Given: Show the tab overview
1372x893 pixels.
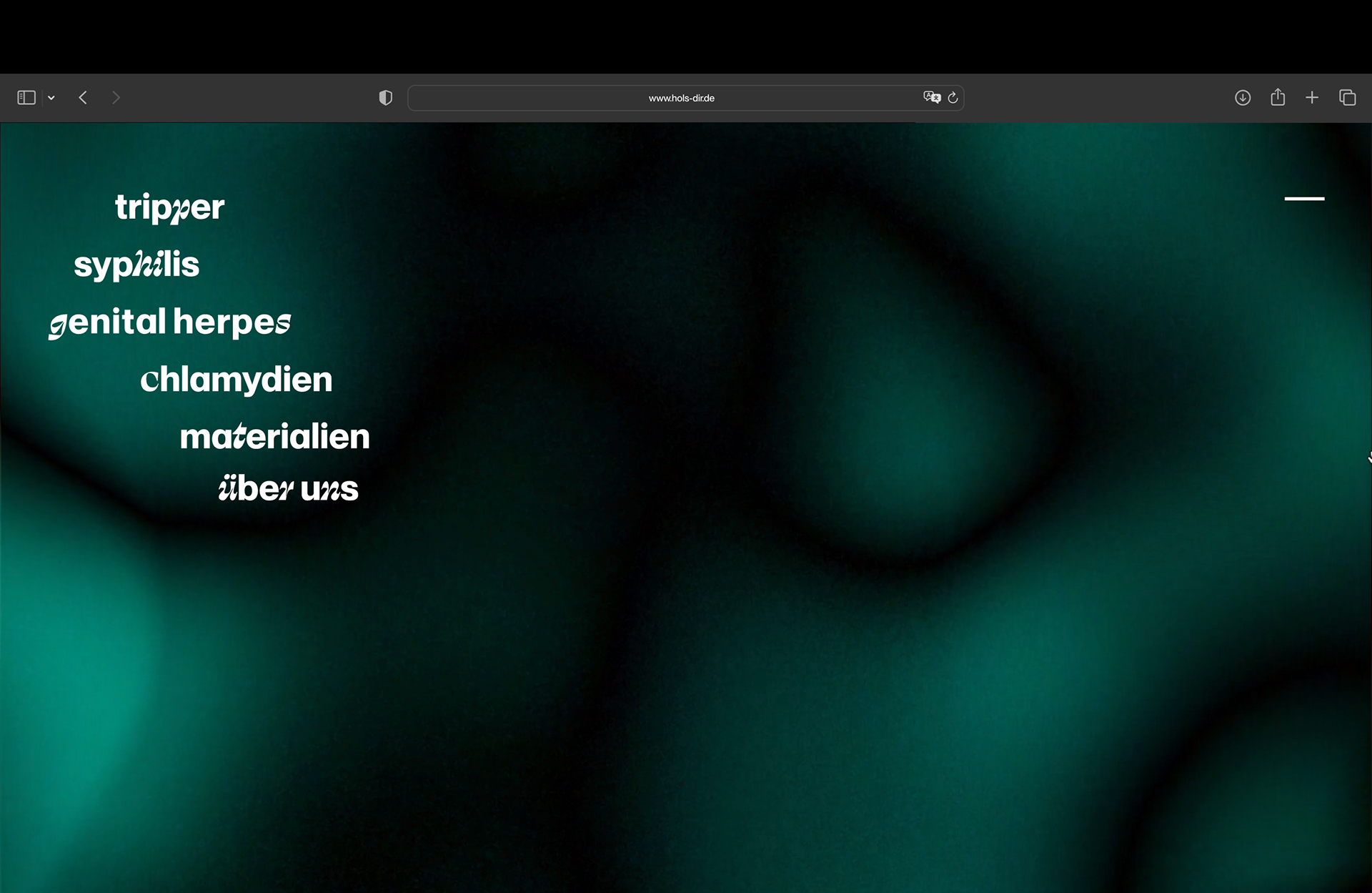Looking at the screenshot, I should 1347,97.
